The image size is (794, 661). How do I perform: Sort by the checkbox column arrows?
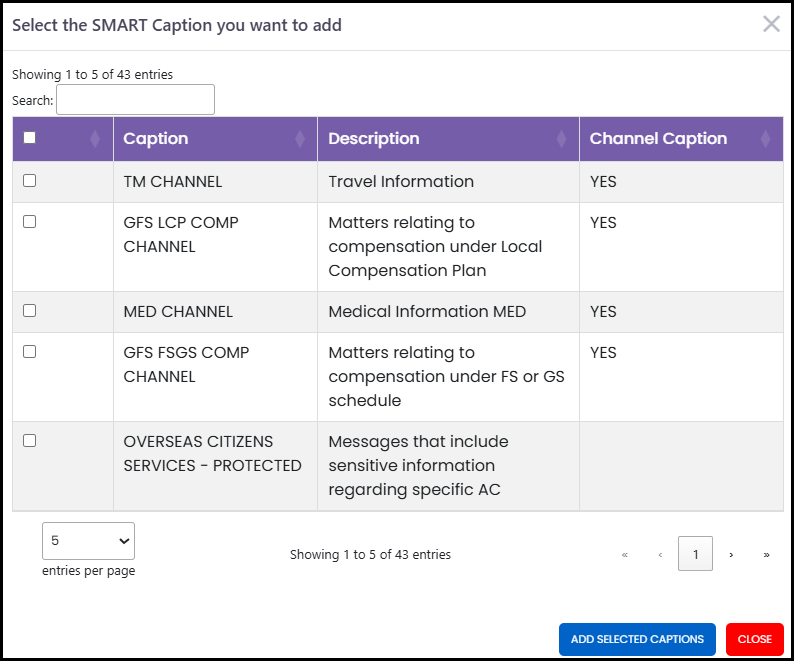[95, 139]
